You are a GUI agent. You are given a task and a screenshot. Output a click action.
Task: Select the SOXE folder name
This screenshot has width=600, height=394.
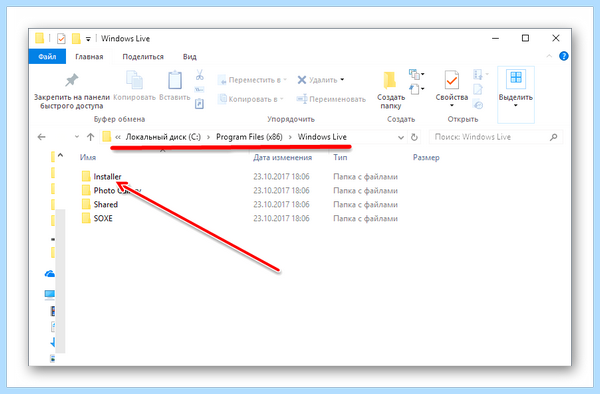pyautogui.click(x=103, y=218)
